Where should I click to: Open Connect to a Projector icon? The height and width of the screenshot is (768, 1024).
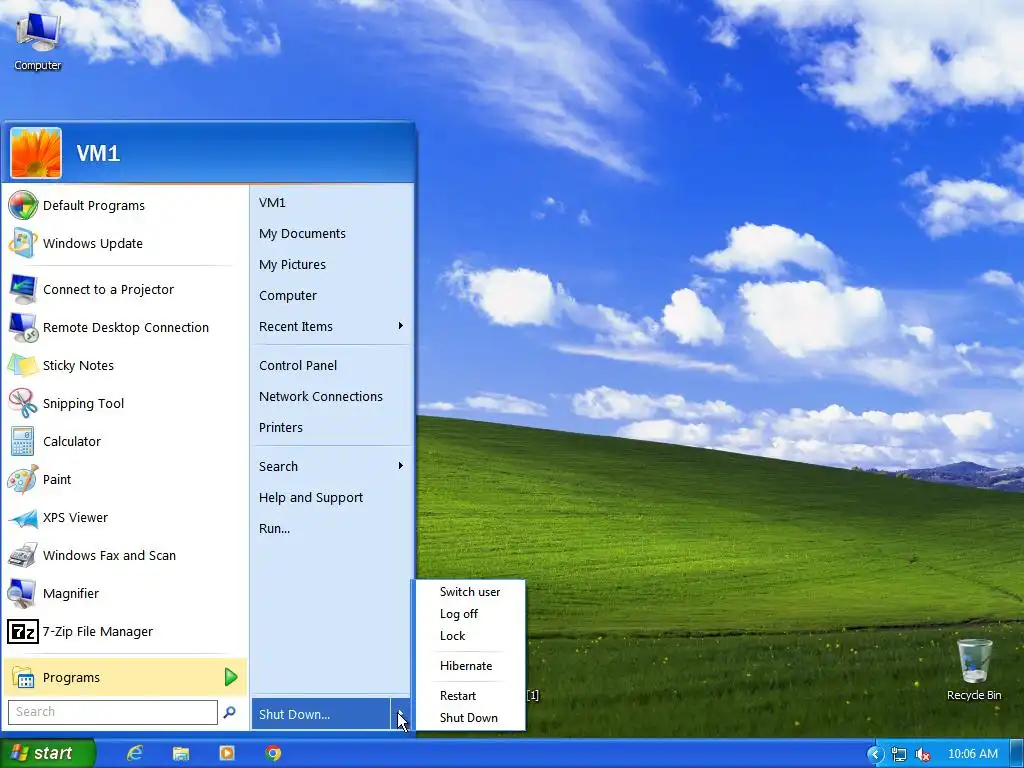pyautogui.click(x=23, y=289)
